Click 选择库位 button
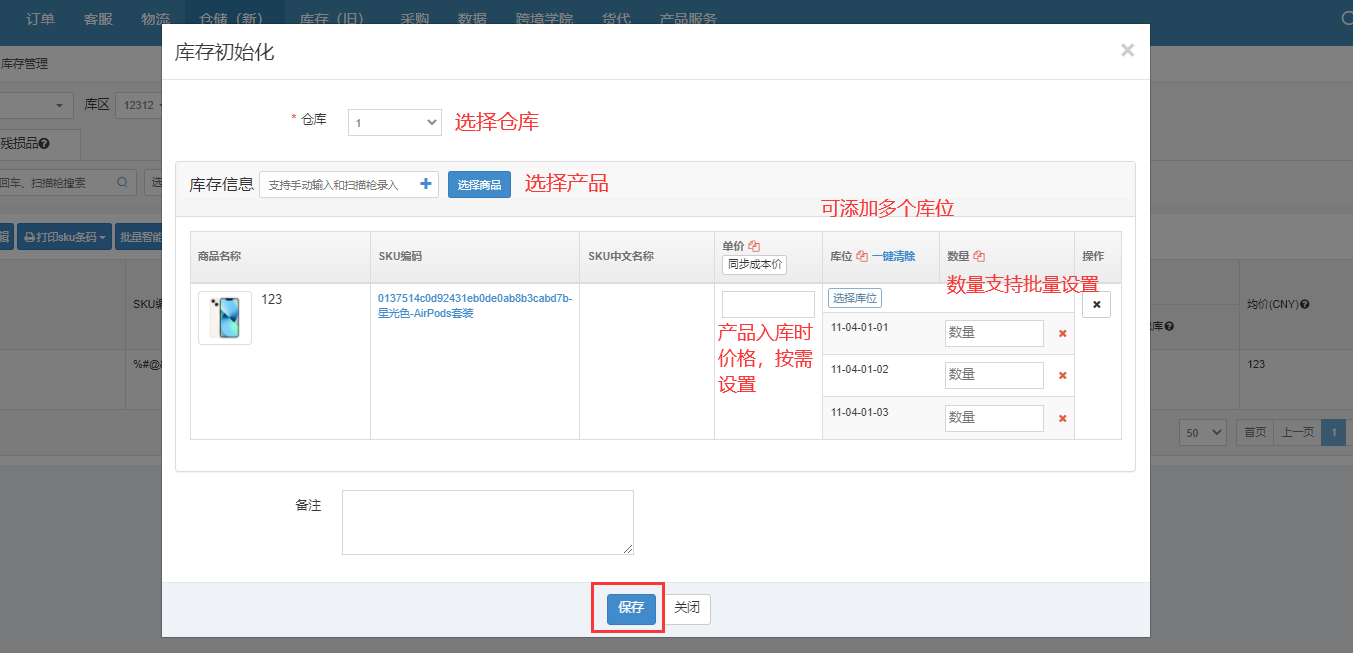Screen dimensions: 1353x653 (854, 298)
